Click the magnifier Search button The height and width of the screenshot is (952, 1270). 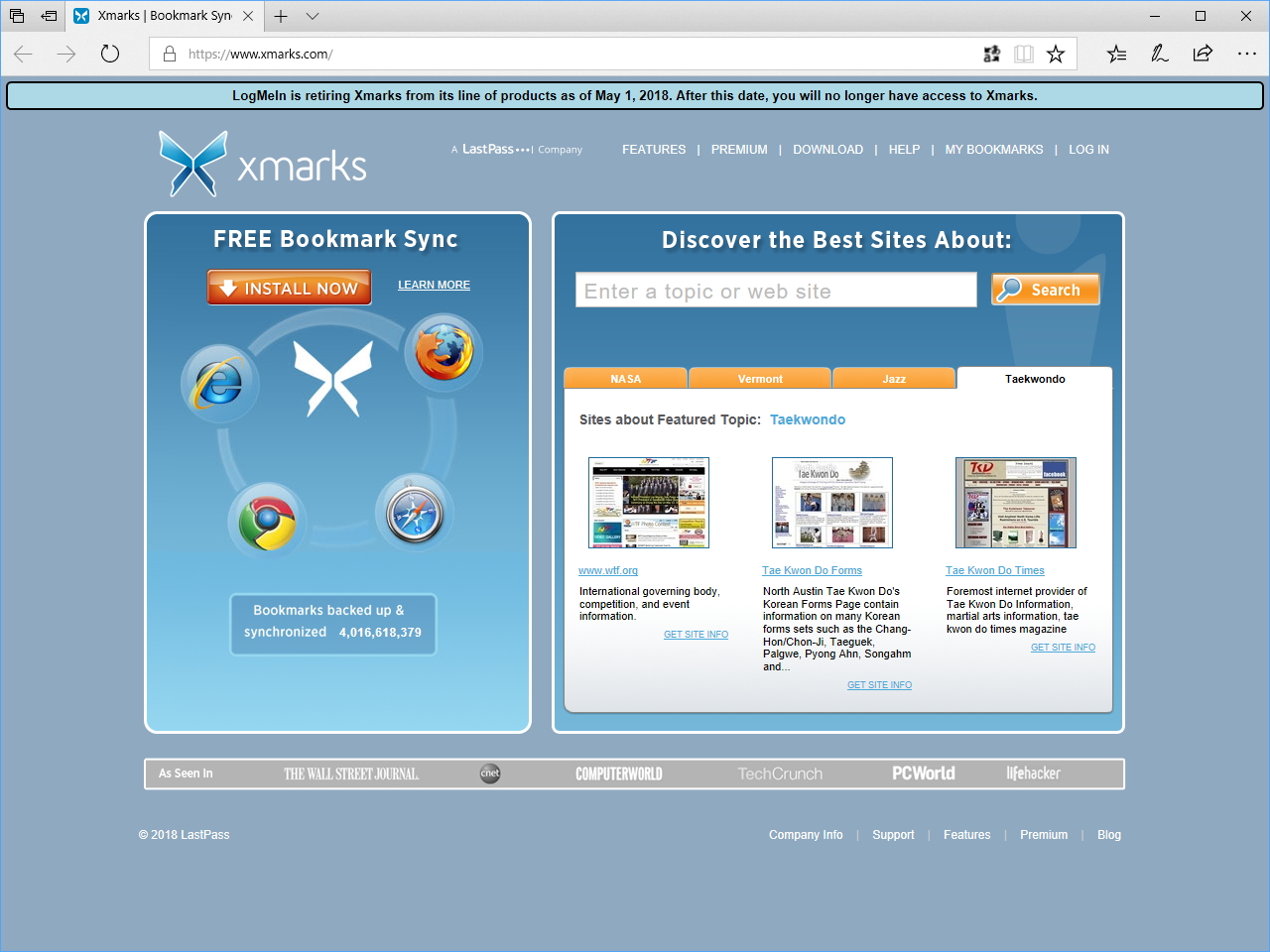point(1045,289)
